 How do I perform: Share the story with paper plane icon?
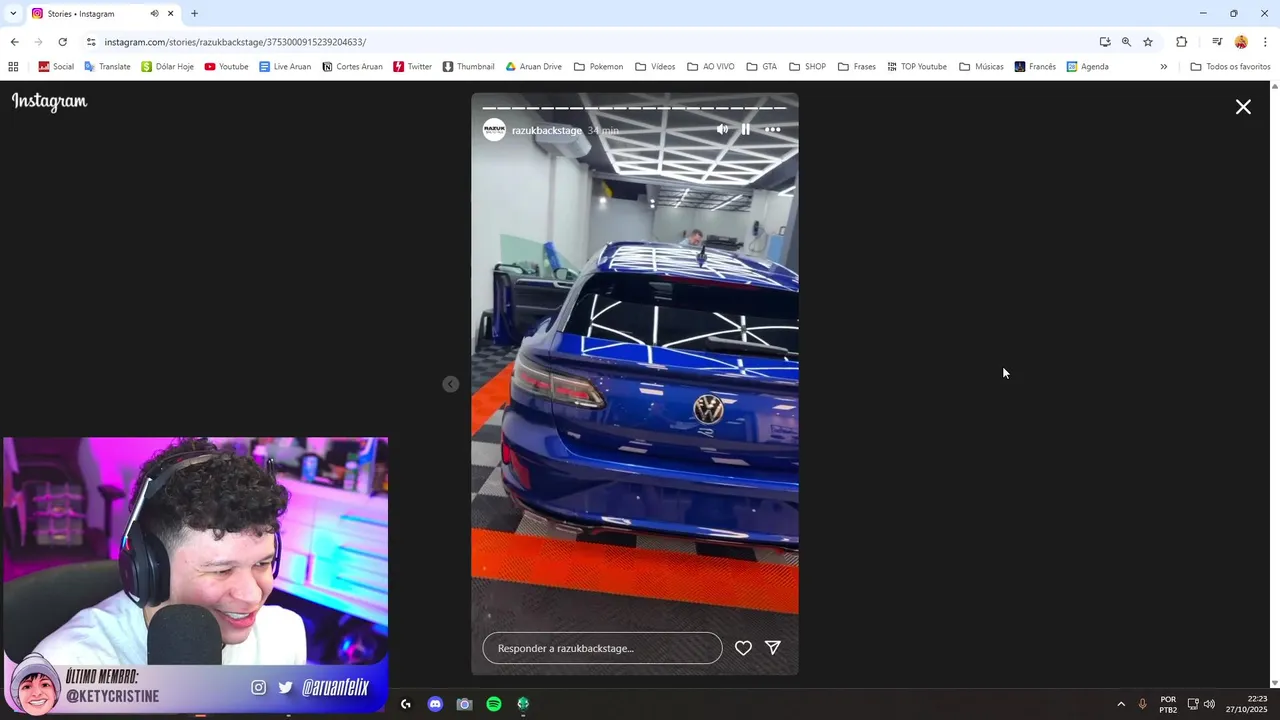point(773,648)
